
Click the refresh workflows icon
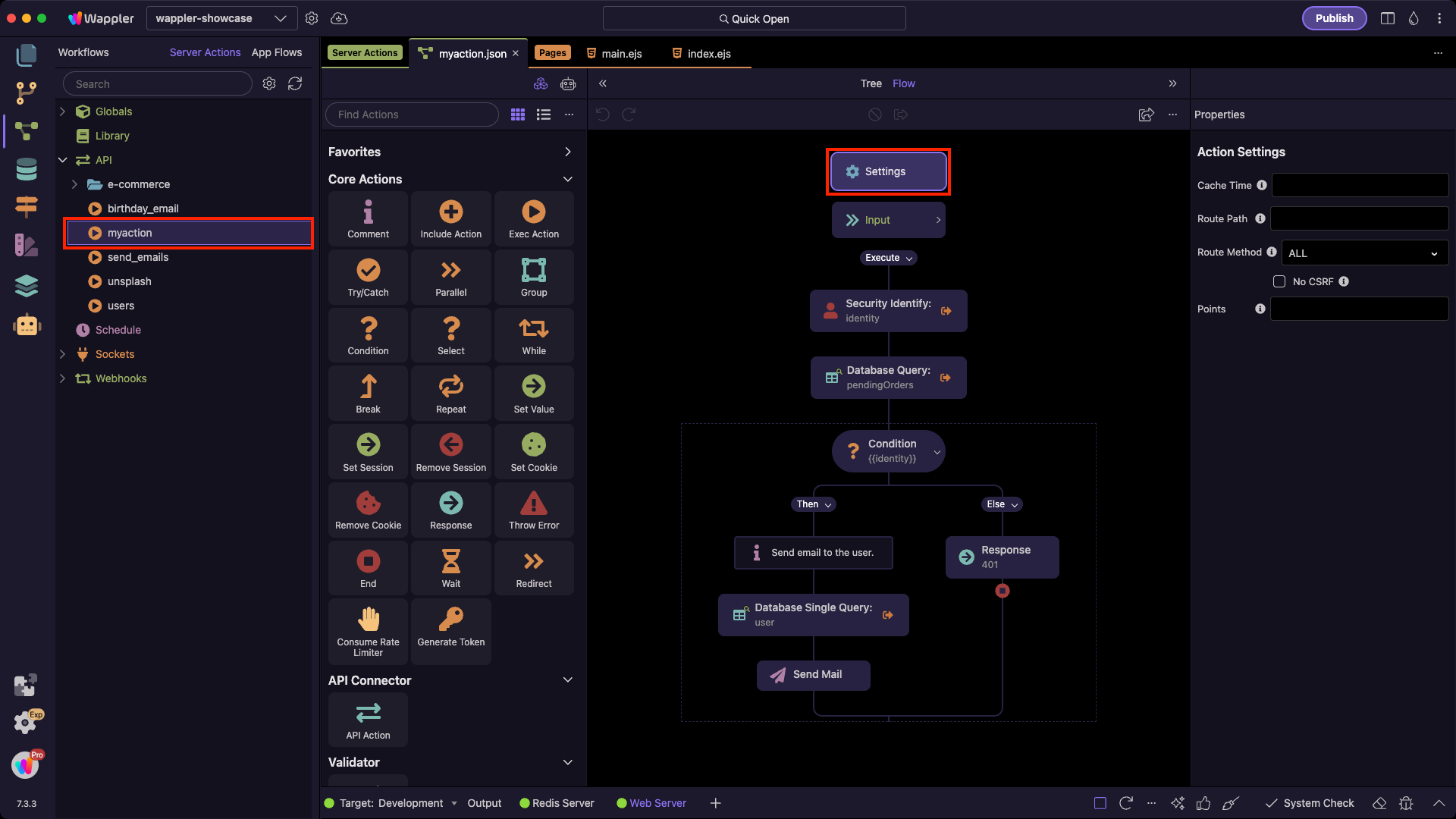(295, 83)
